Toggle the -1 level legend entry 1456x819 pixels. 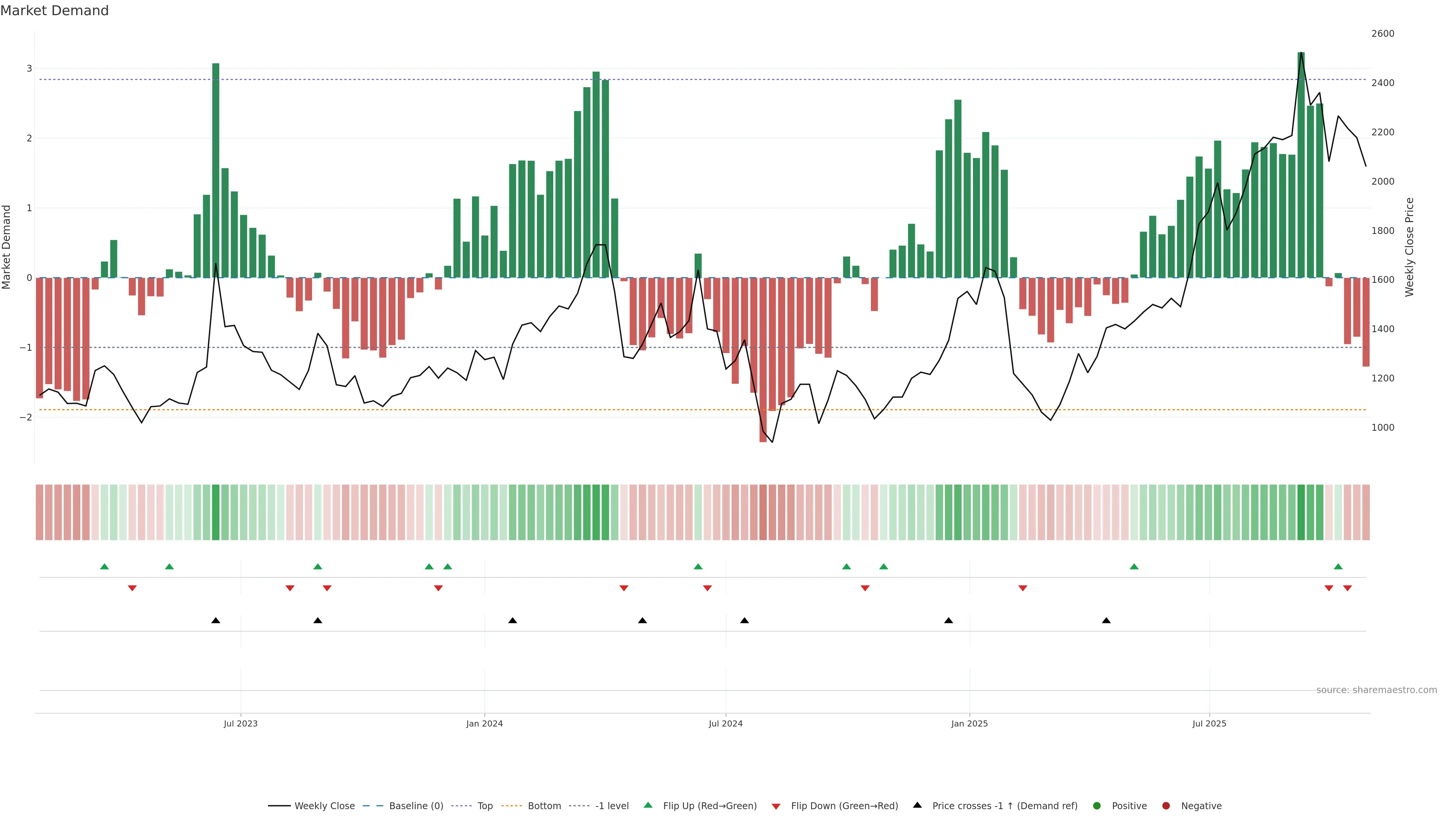[x=612, y=805]
